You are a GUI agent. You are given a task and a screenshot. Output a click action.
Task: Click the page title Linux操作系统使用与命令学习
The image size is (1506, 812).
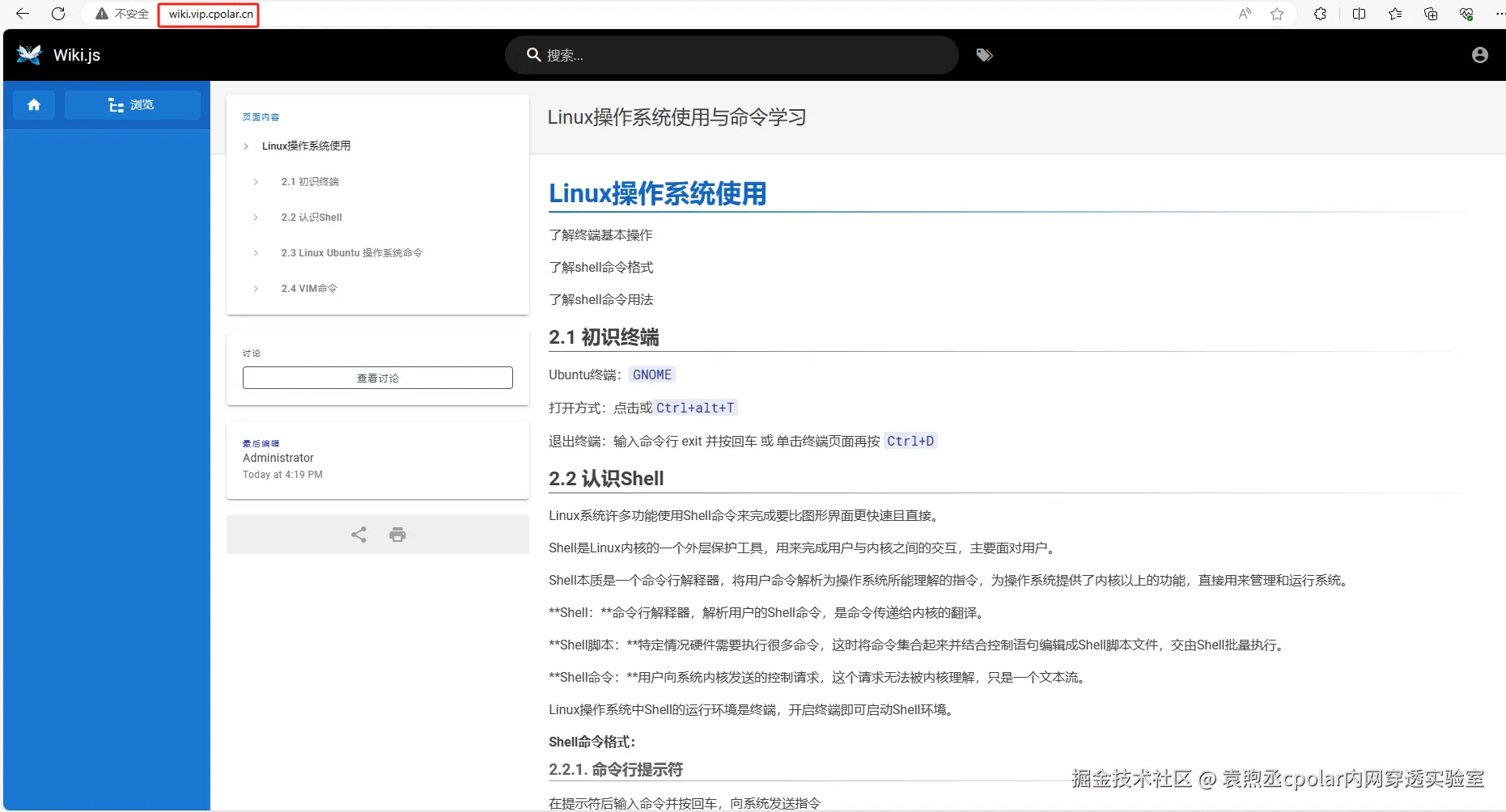click(x=677, y=117)
